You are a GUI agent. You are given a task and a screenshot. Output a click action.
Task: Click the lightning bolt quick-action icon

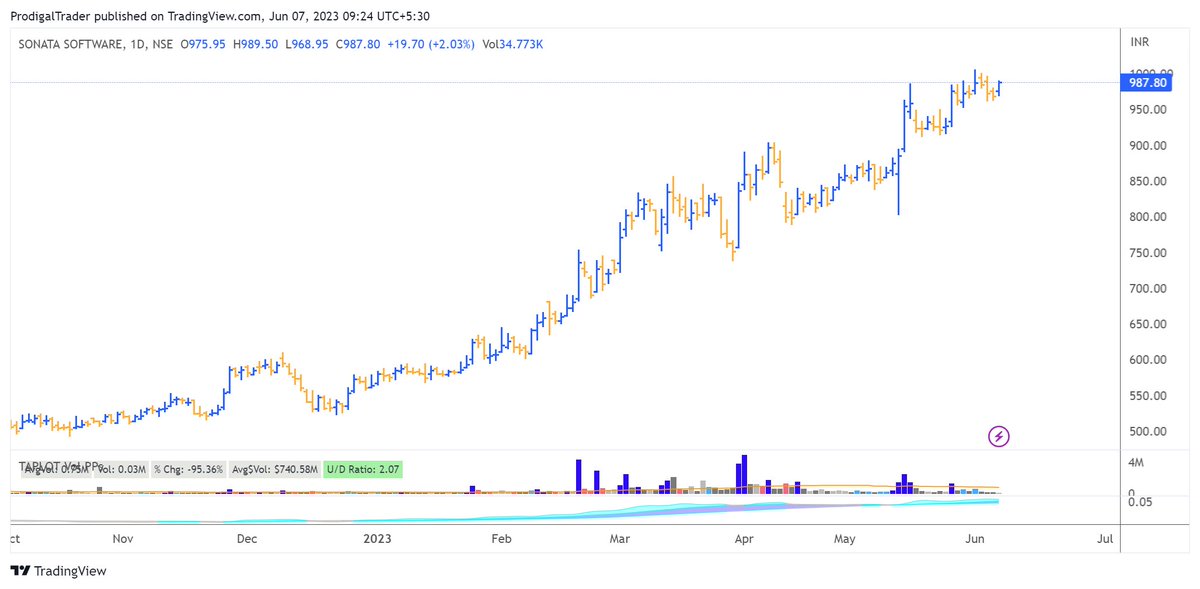click(997, 436)
